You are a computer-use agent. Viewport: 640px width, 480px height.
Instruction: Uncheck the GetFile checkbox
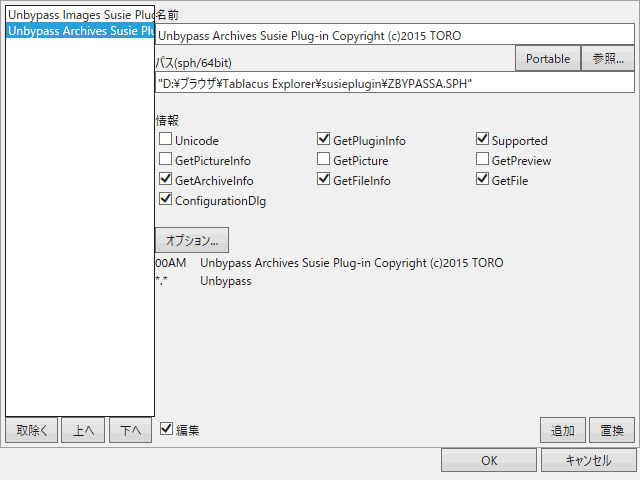(483, 180)
